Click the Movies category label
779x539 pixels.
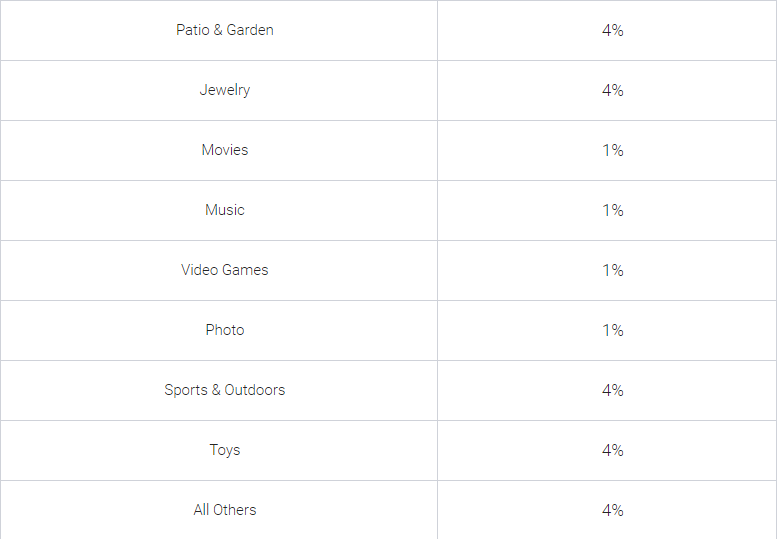pos(225,150)
